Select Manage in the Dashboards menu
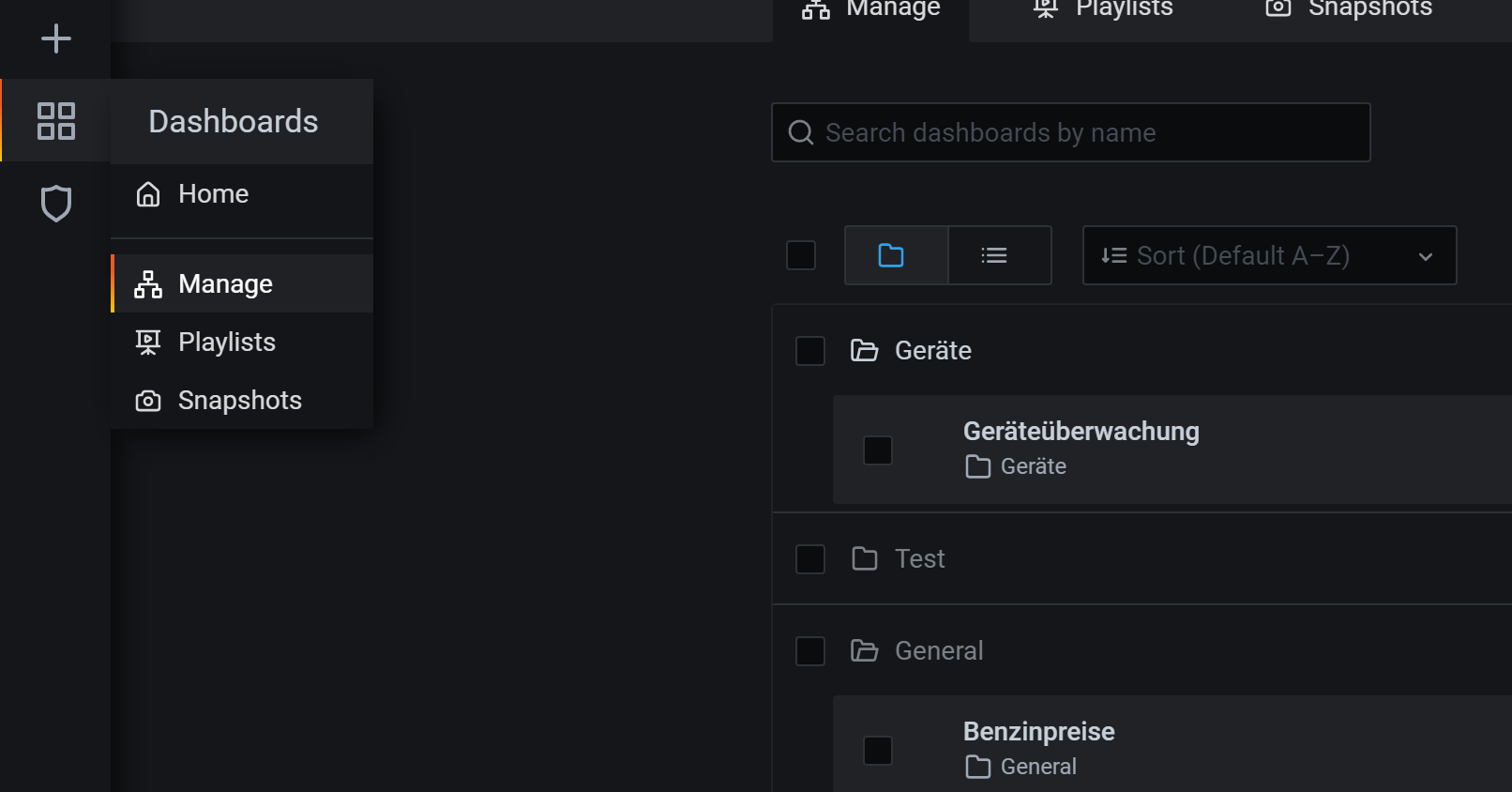 (x=242, y=283)
